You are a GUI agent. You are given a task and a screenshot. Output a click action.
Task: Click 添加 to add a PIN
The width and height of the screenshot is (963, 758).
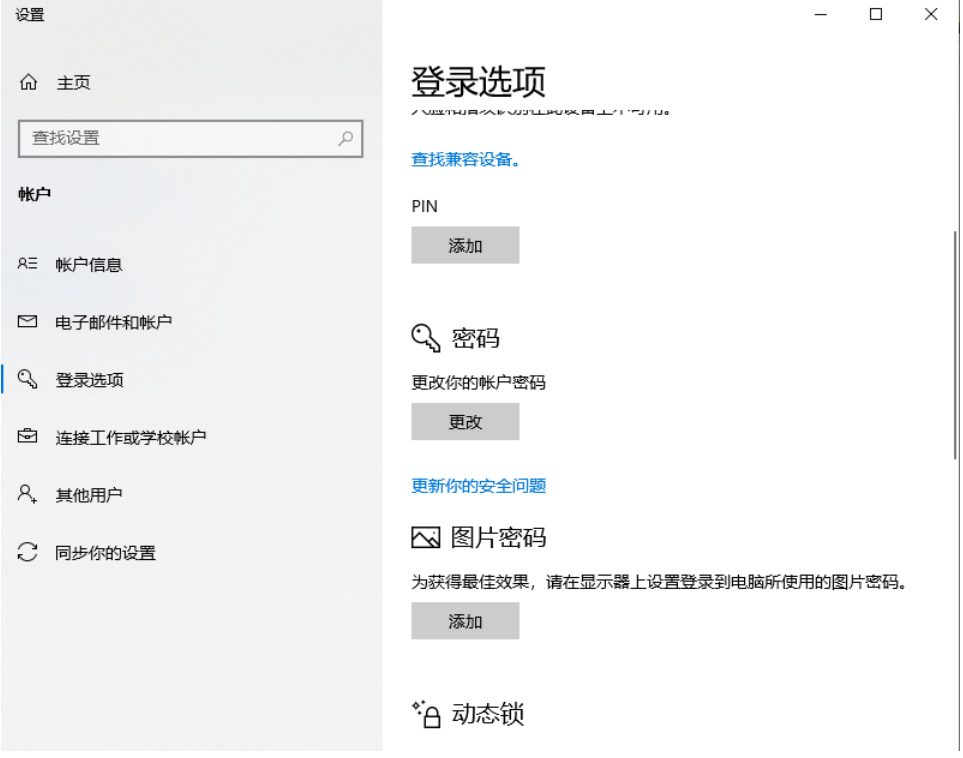465,245
